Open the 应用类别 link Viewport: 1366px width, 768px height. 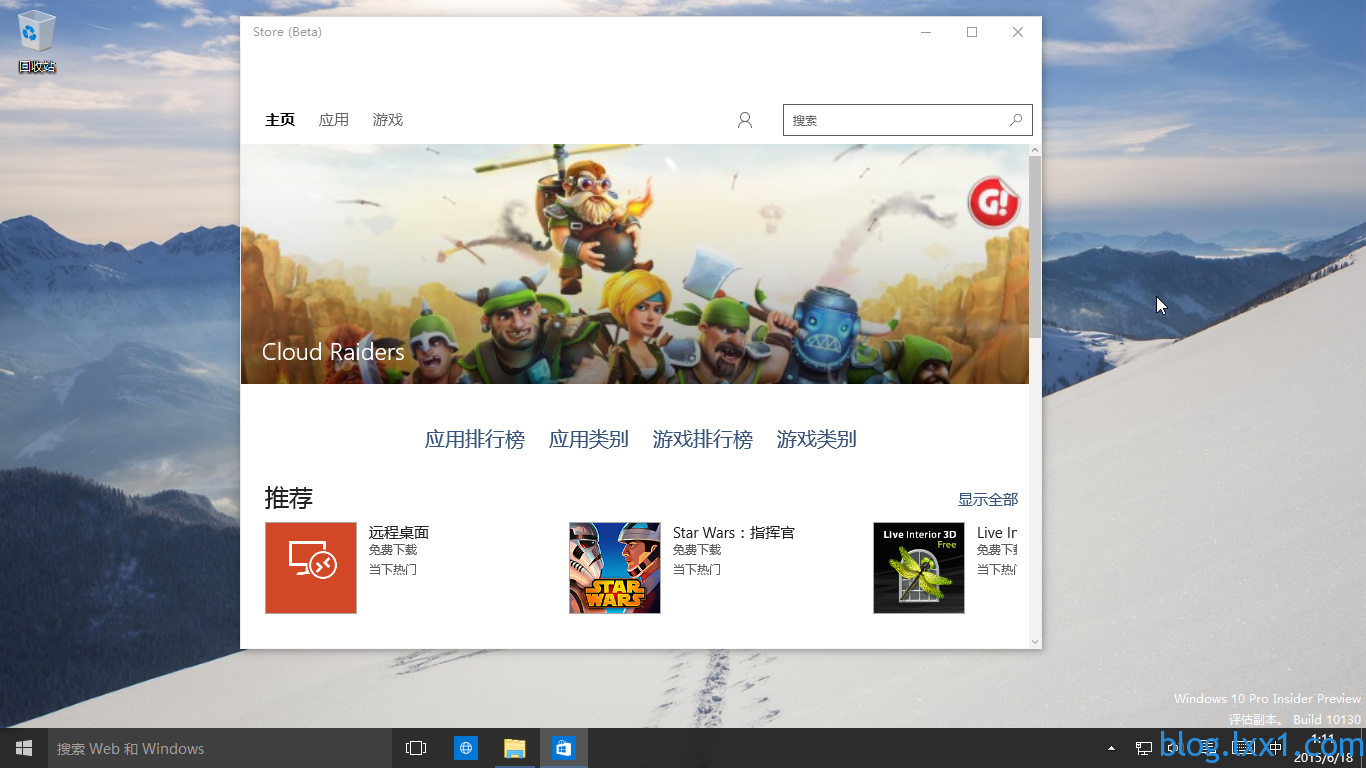[x=589, y=439]
